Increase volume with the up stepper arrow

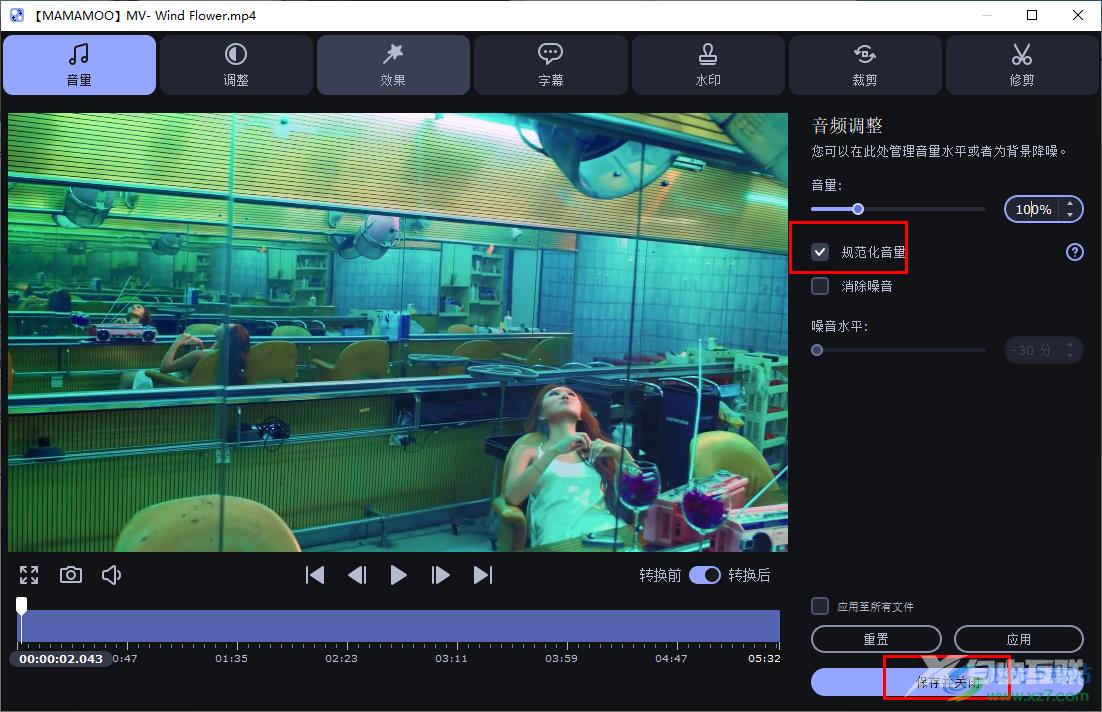tap(1070, 203)
